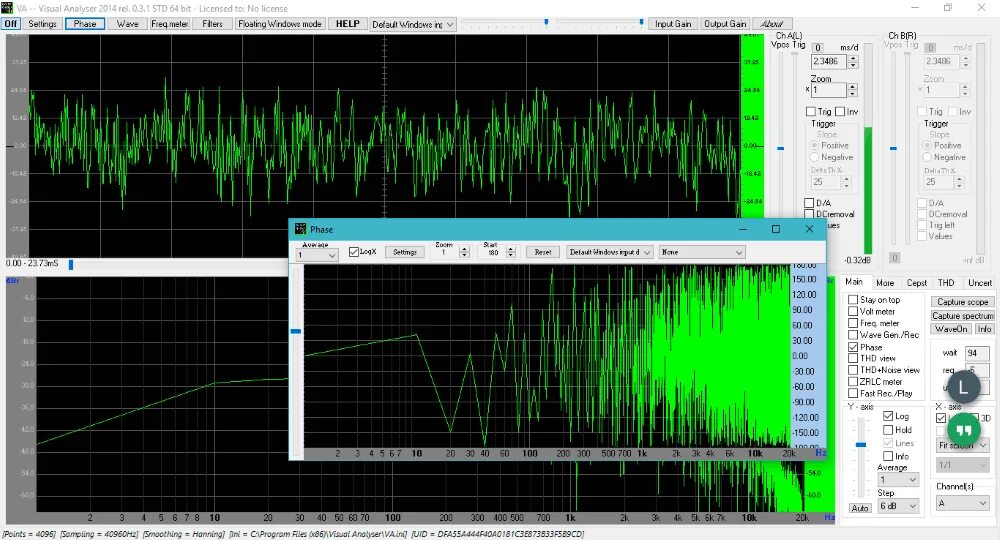Toggle the Phase button in the top toolbar
Image resolution: width=1000 pixels, height=540 pixels.
[x=85, y=24]
